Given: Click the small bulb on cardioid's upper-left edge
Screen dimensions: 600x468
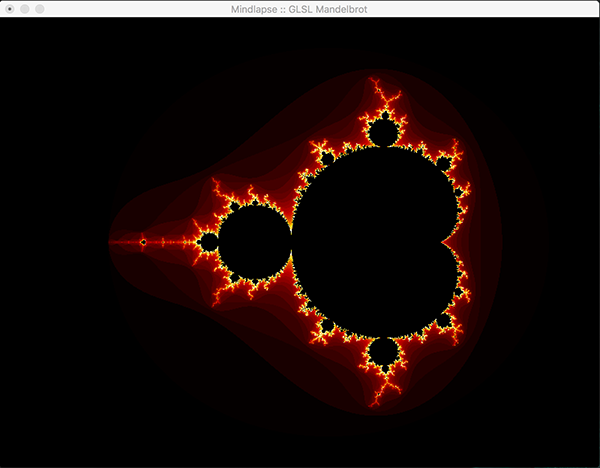Looking at the screenshot, I should click(326, 158).
